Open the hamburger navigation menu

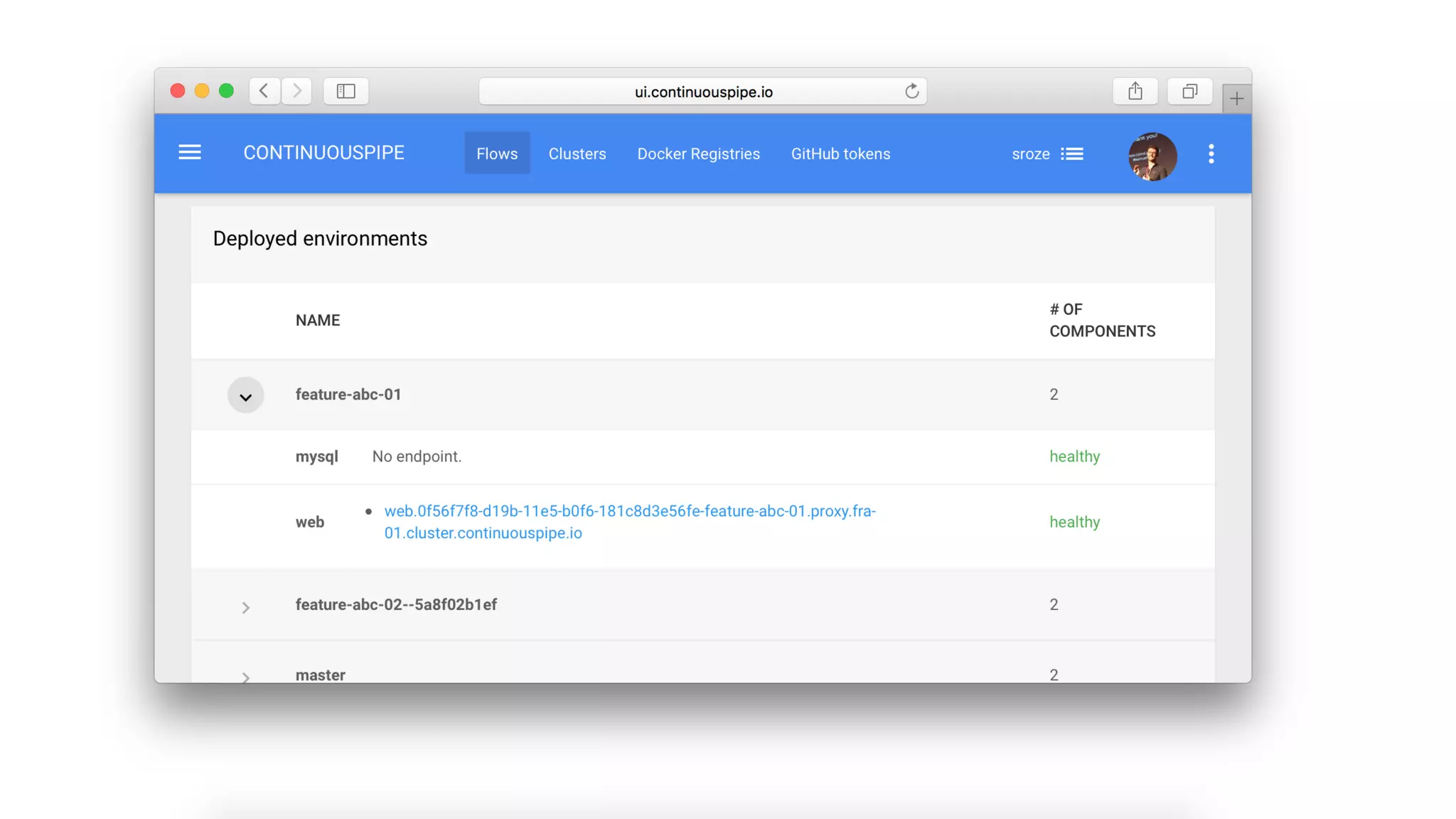[189, 153]
